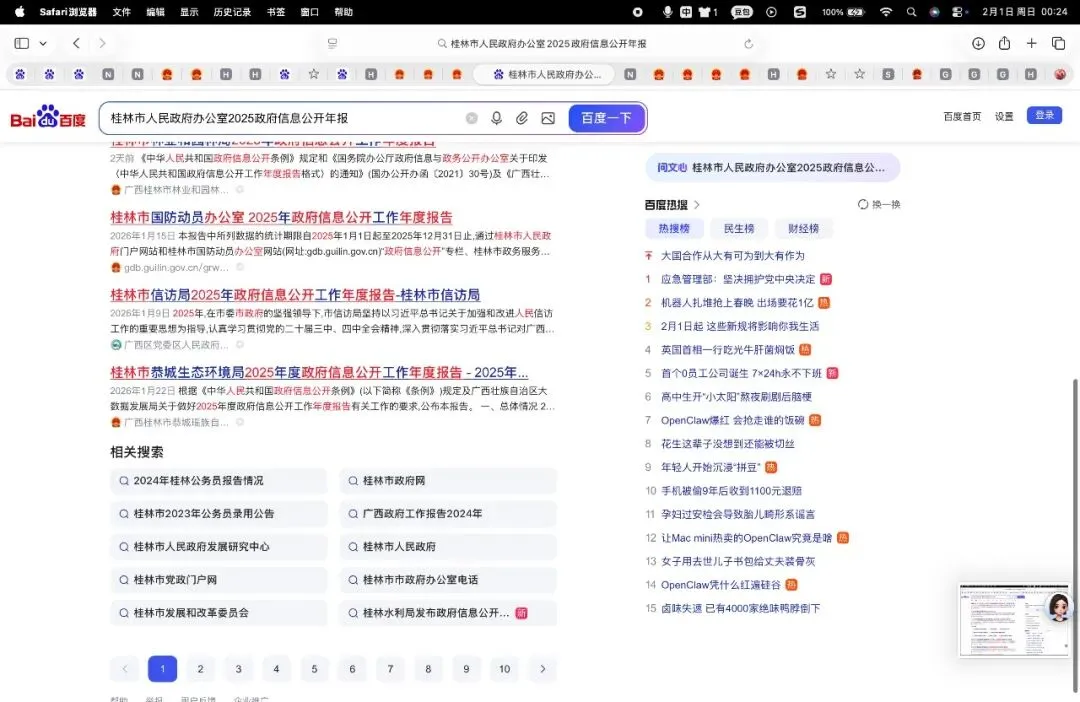
Task: Open a new tab with plus button
Action: tap(1031, 43)
